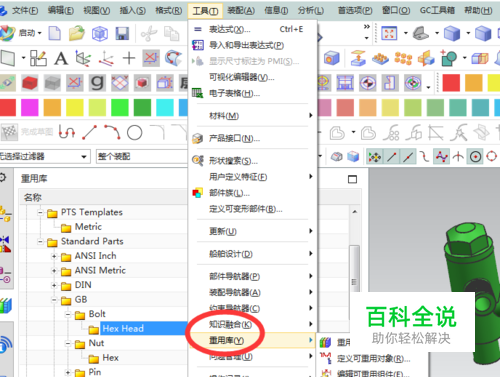Viewport: 500px width, 377px height.
Task: Click the 启动 start button
Action: pos(22,33)
